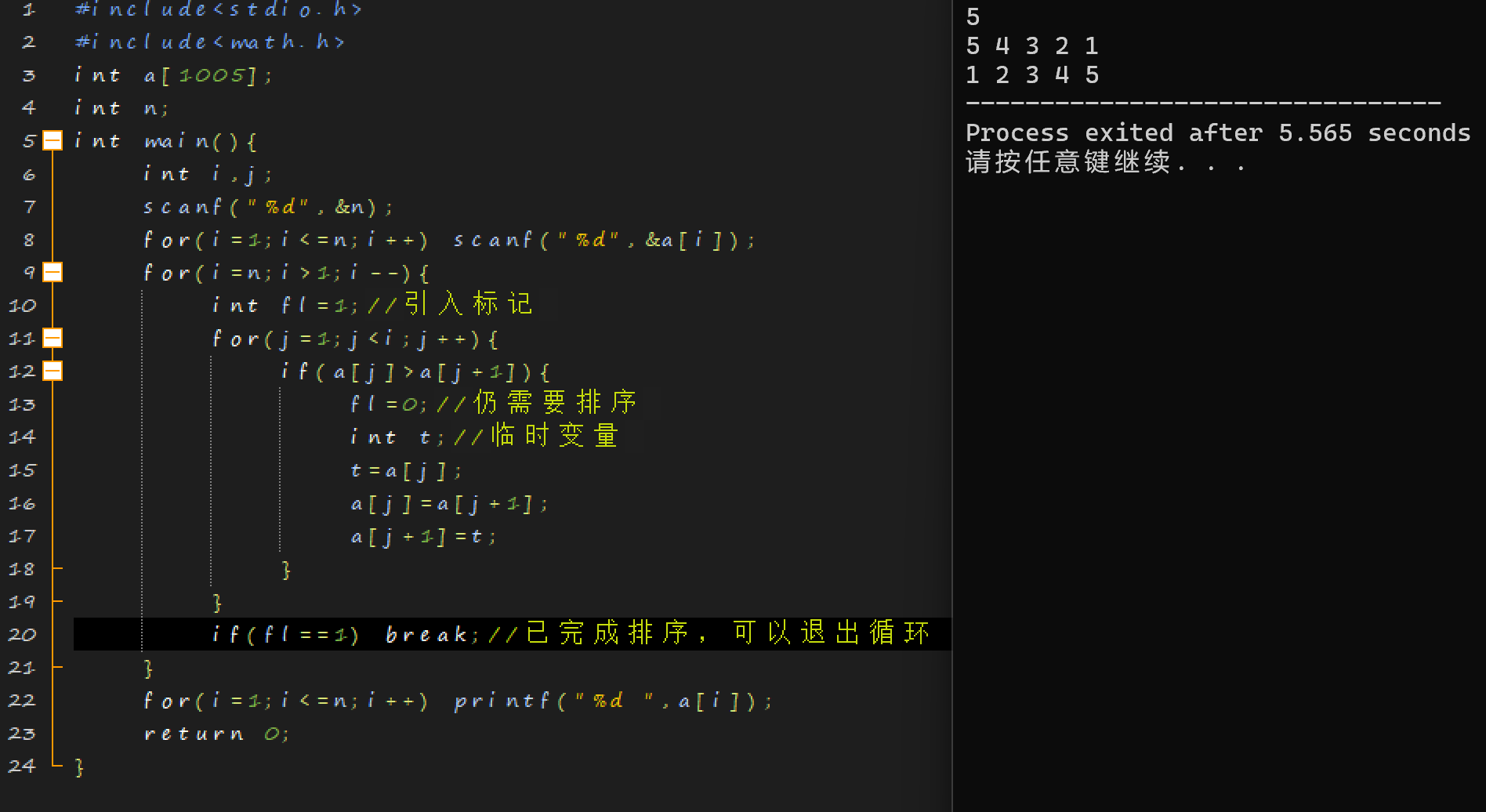Click the comment '已完成排序，可以退出循环'
The height and width of the screenshot is (812, 1486).
coord(727,633)
